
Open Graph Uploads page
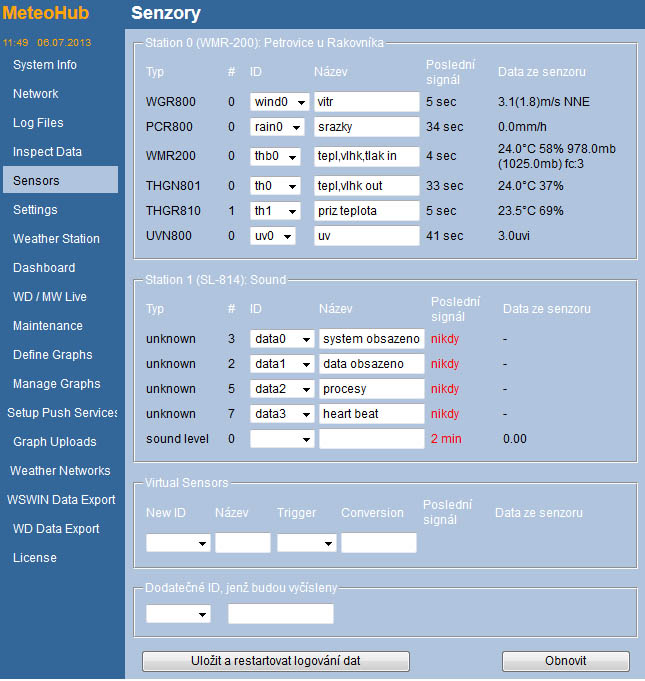click(55, 442)
